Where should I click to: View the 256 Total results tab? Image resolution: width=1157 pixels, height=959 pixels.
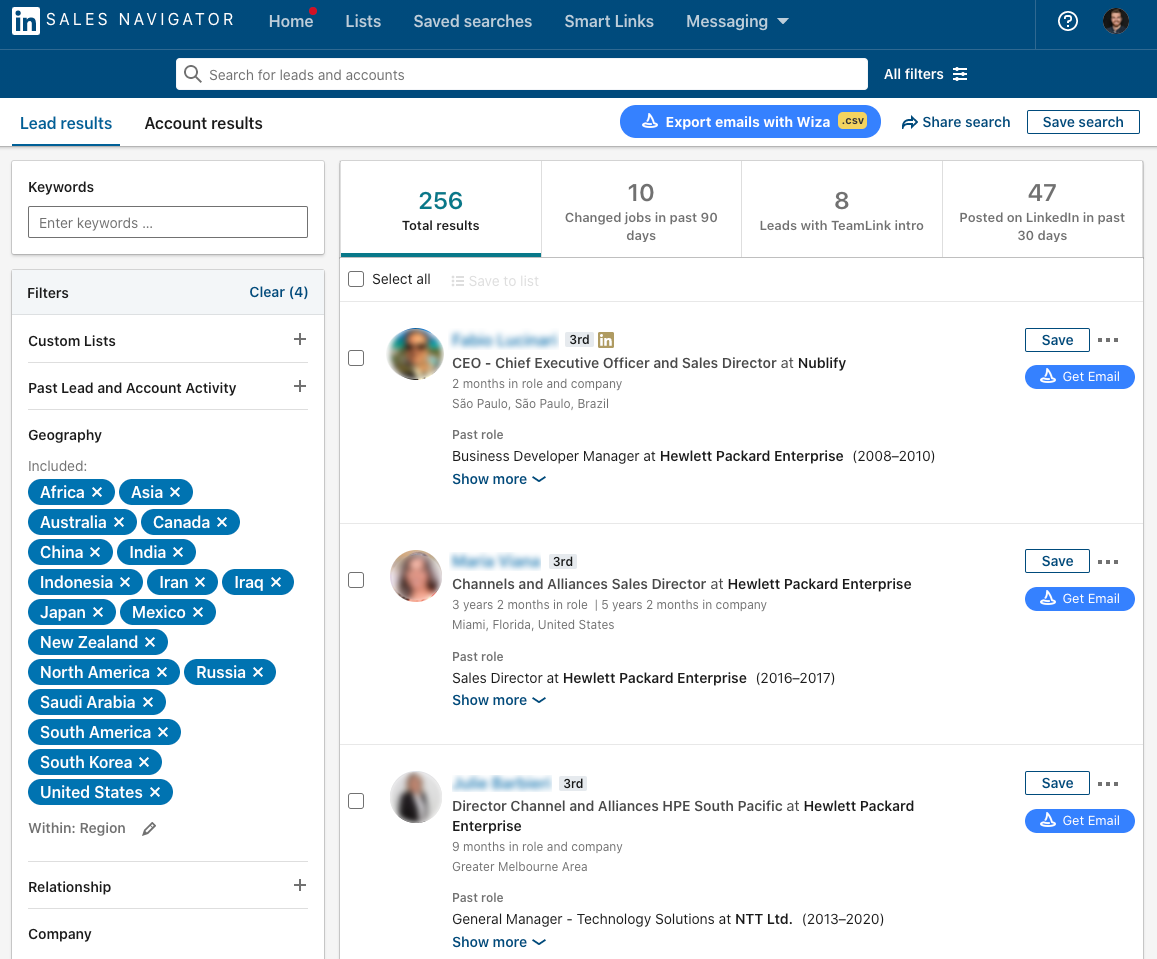441,210
